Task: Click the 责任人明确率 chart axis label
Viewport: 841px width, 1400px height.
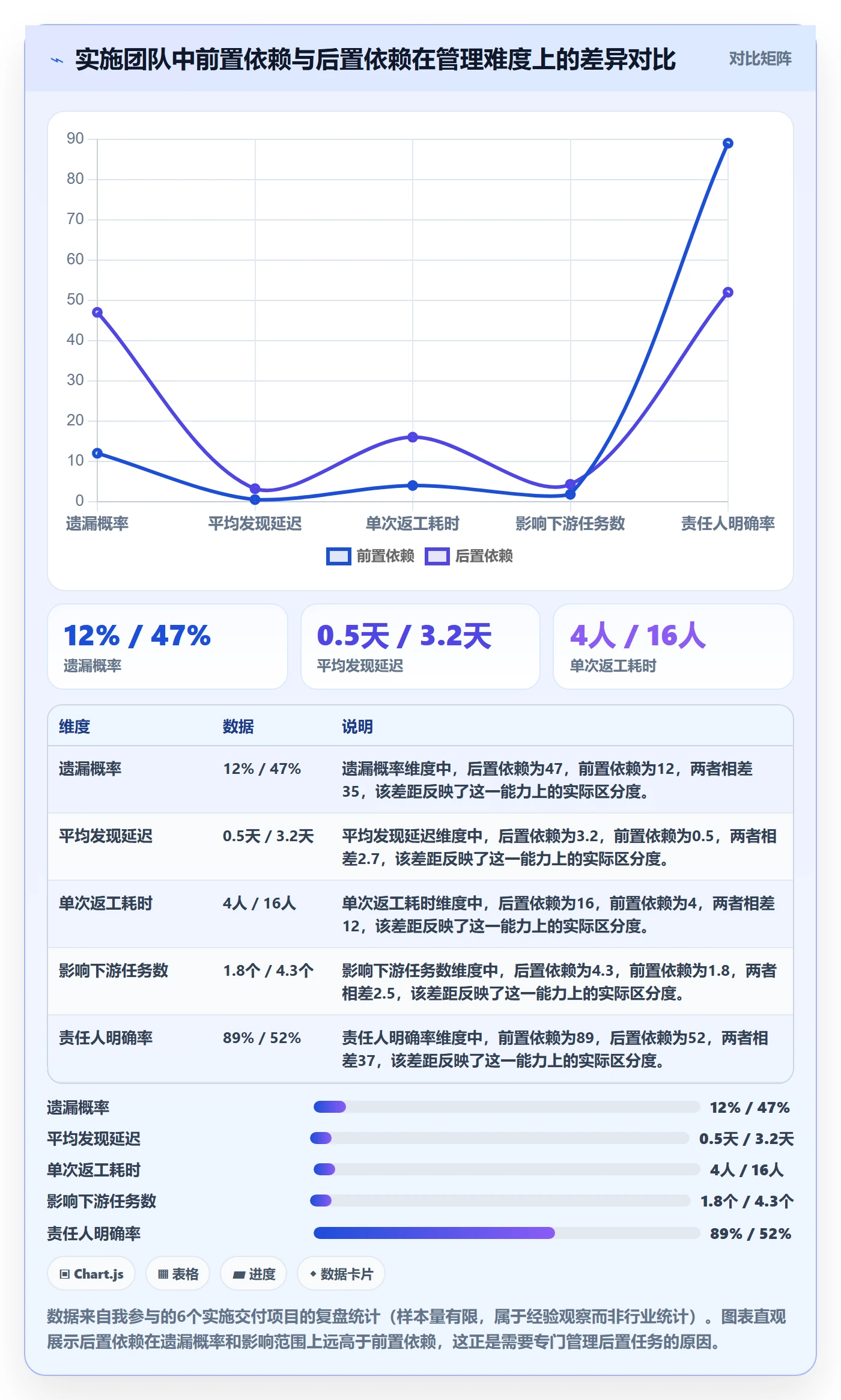Action: [x=727, y=523]
